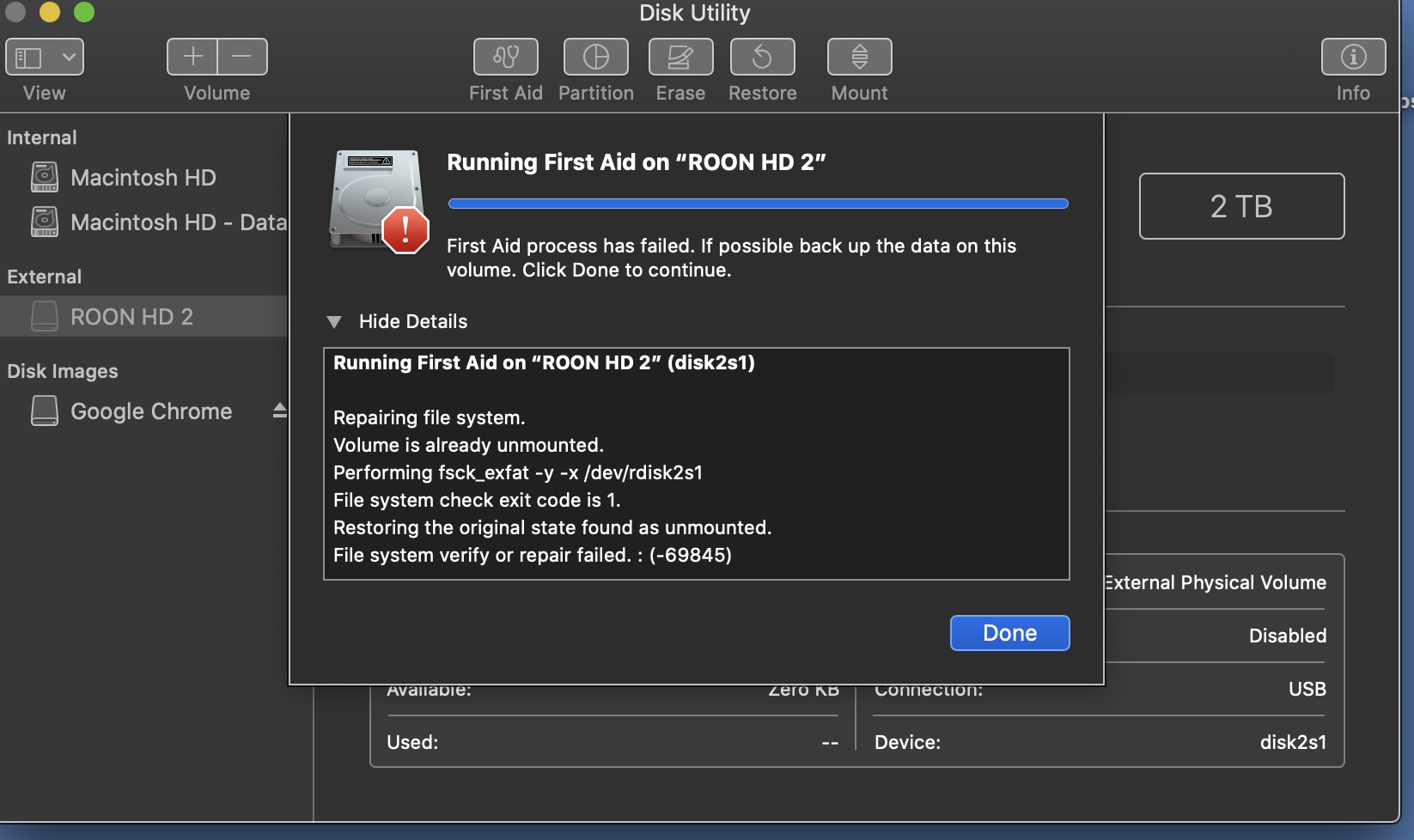The width and height of the screenshot is (1414, 840).
Task: Click the Macintosh HD - Data drive icon
Action: point(45,222)
